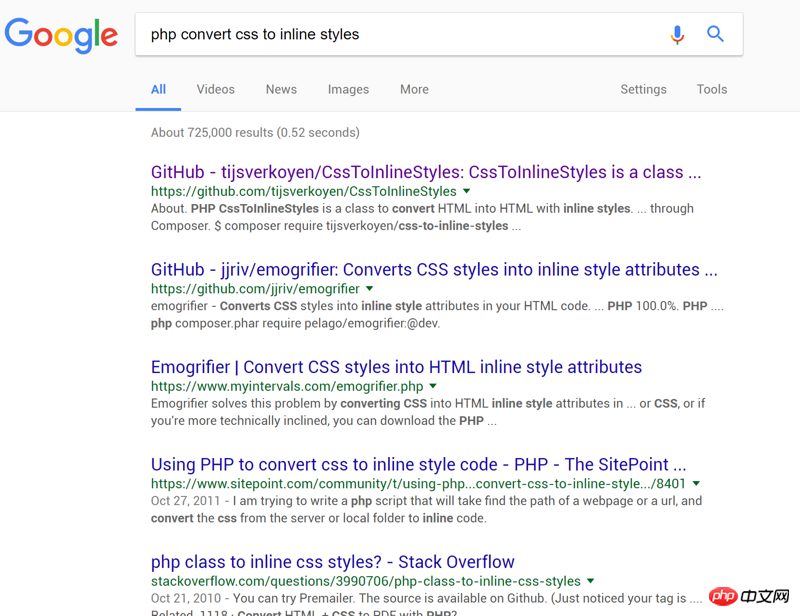Click the green sitepoint.com community URL
The image size is (800, 616).
(418, 484)
